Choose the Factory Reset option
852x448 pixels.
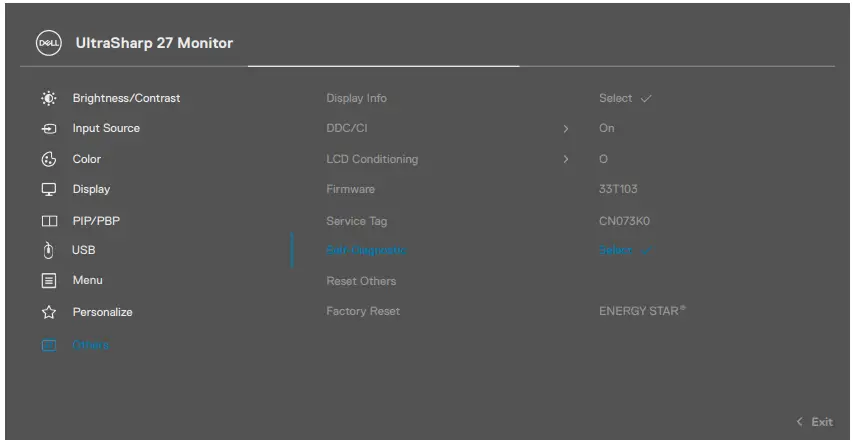pos(362,311)
